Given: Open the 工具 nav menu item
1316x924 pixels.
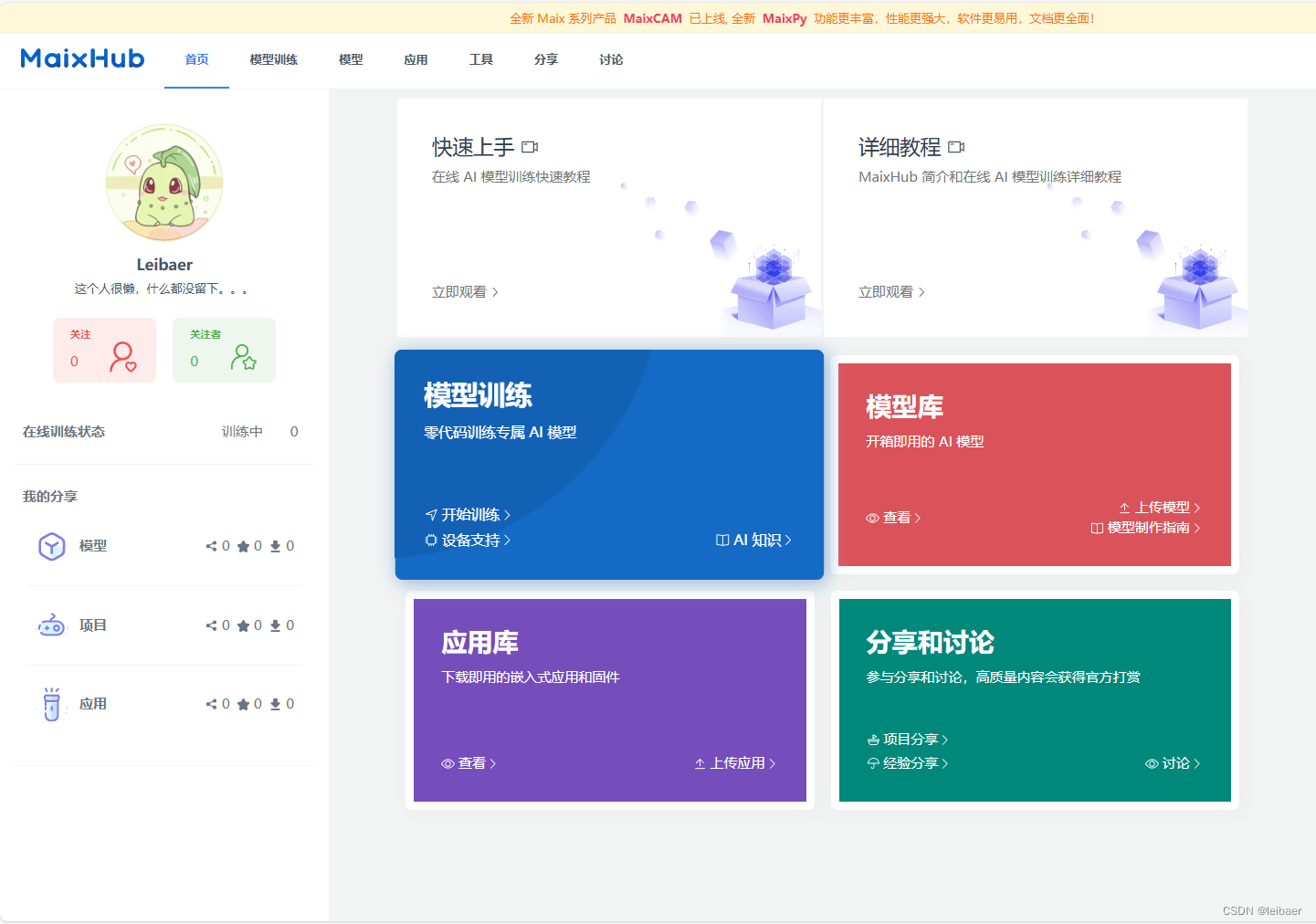Looking at the screenshot, I should click(481, 59).
